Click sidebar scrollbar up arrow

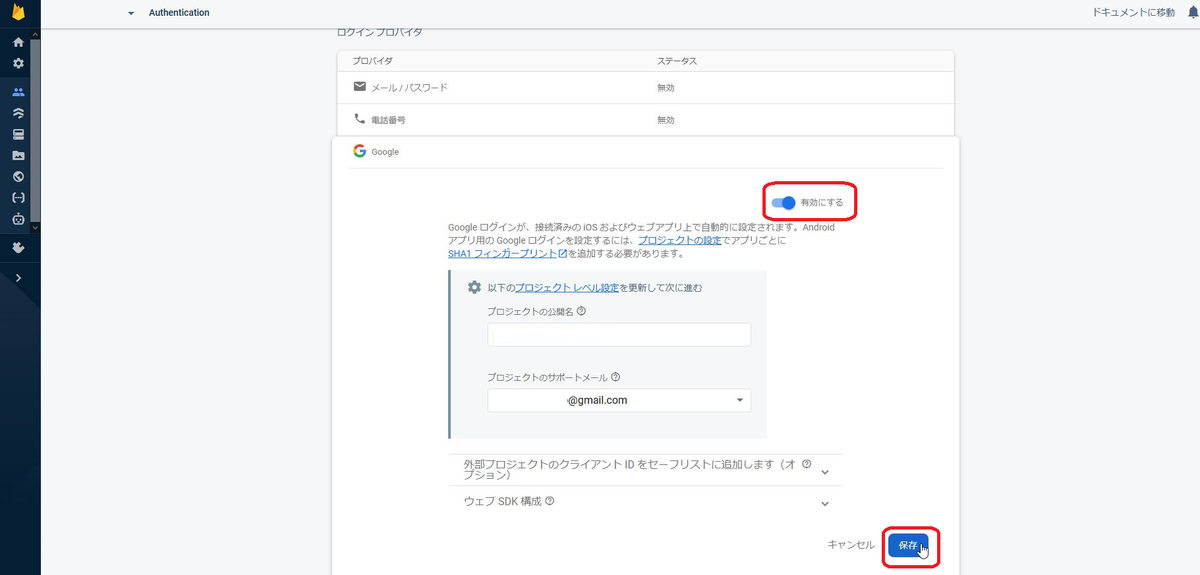[x=36, y=35]
